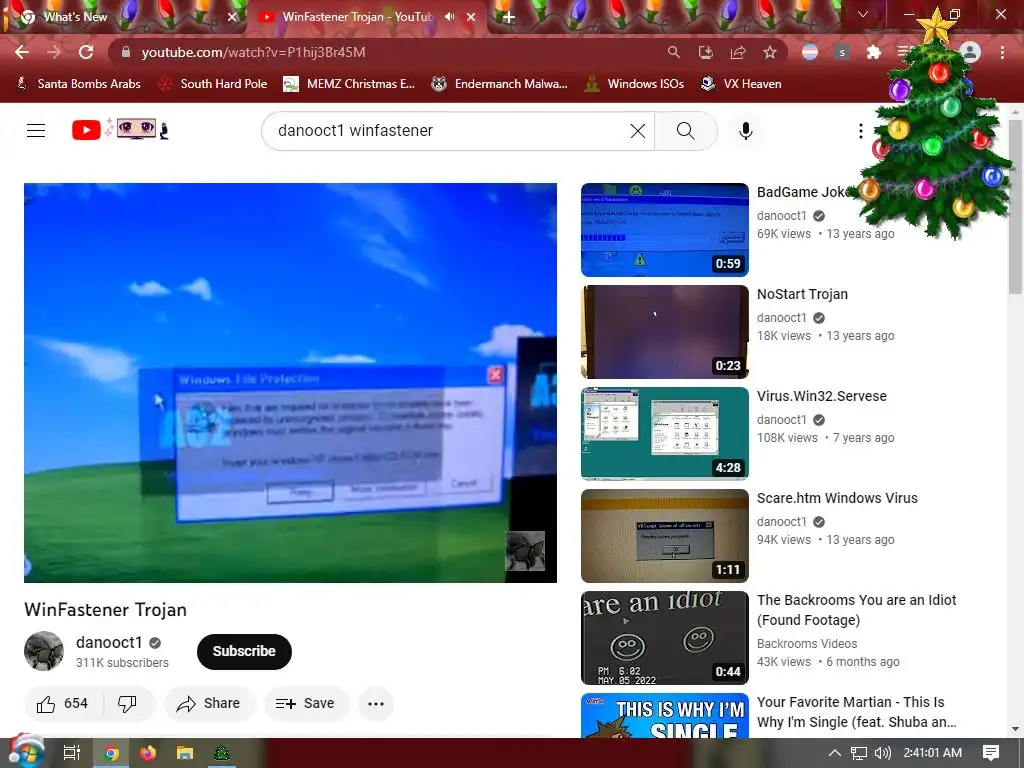Open YouTube settings three-dot menu
Image resolution: width=1024 pixels, height=768 pixels.
point(861,131)
